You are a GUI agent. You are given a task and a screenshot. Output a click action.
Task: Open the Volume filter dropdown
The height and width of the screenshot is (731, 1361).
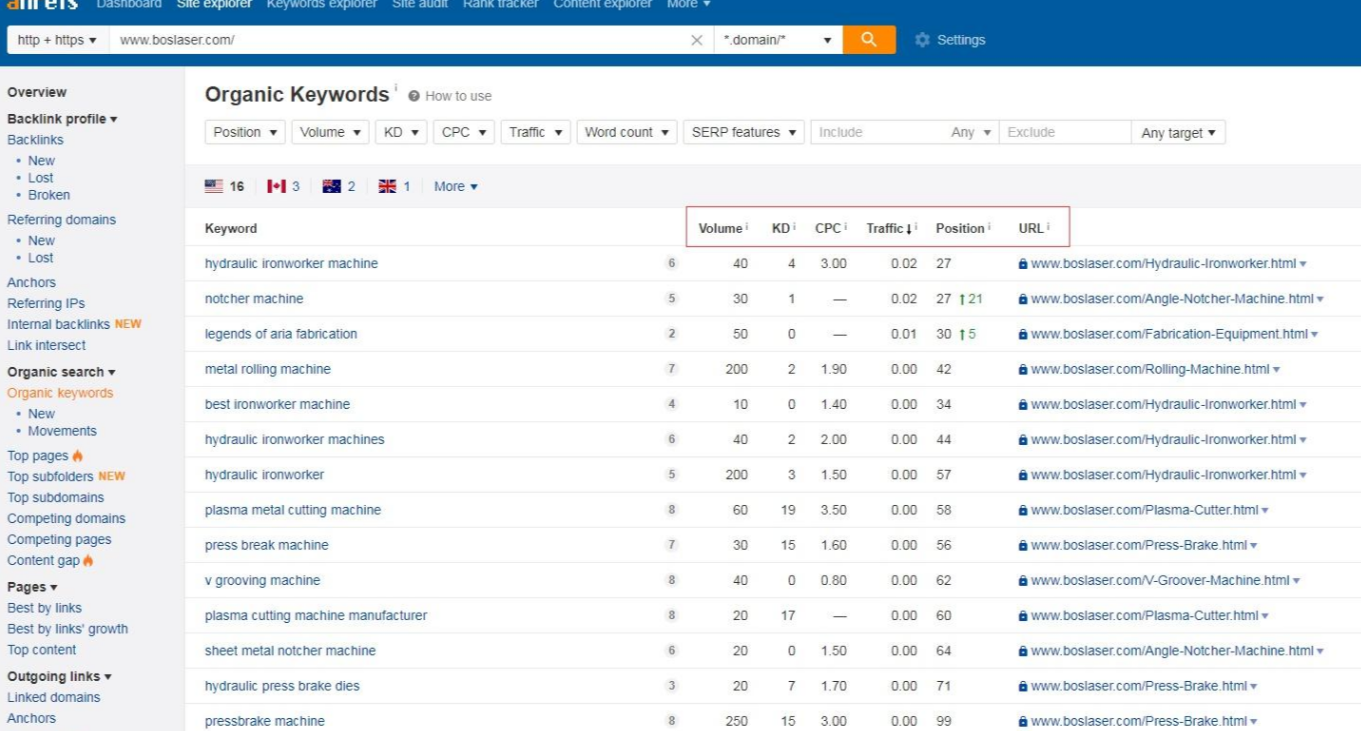coord(331,132)
